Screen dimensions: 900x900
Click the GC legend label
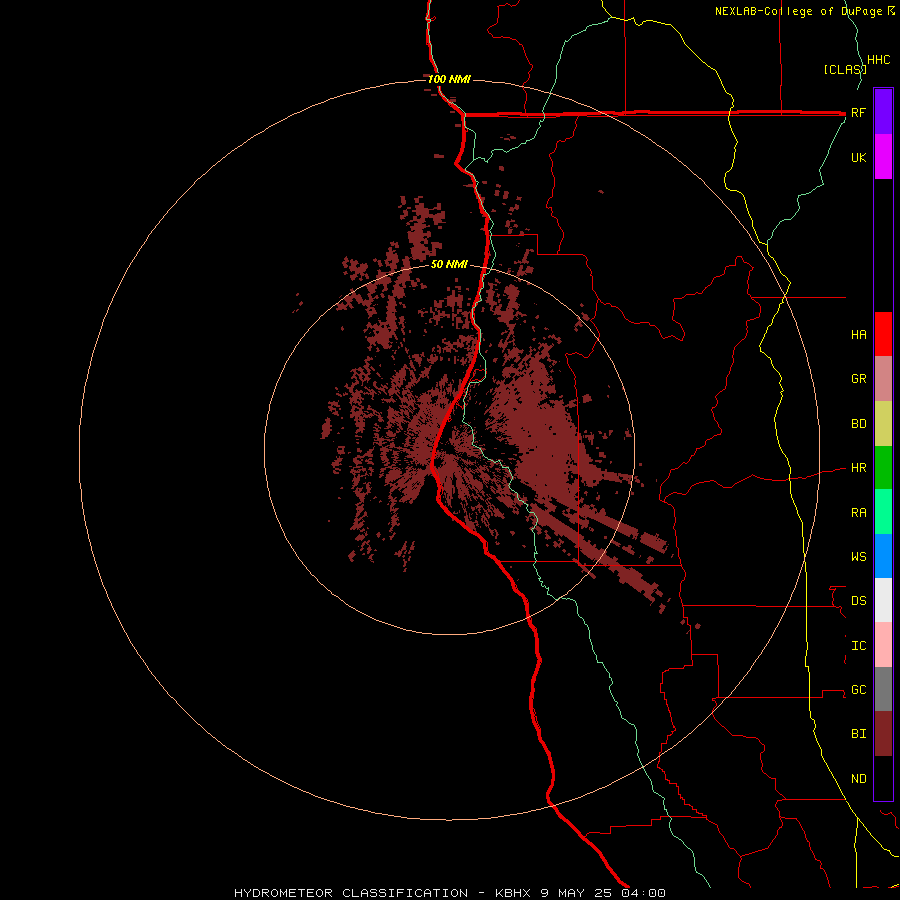[858, 690]
